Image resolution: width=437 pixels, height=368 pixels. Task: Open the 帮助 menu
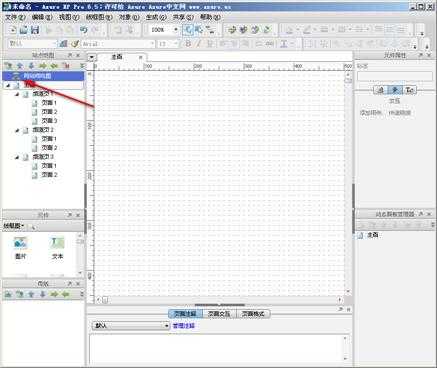(x=210, y=17)
